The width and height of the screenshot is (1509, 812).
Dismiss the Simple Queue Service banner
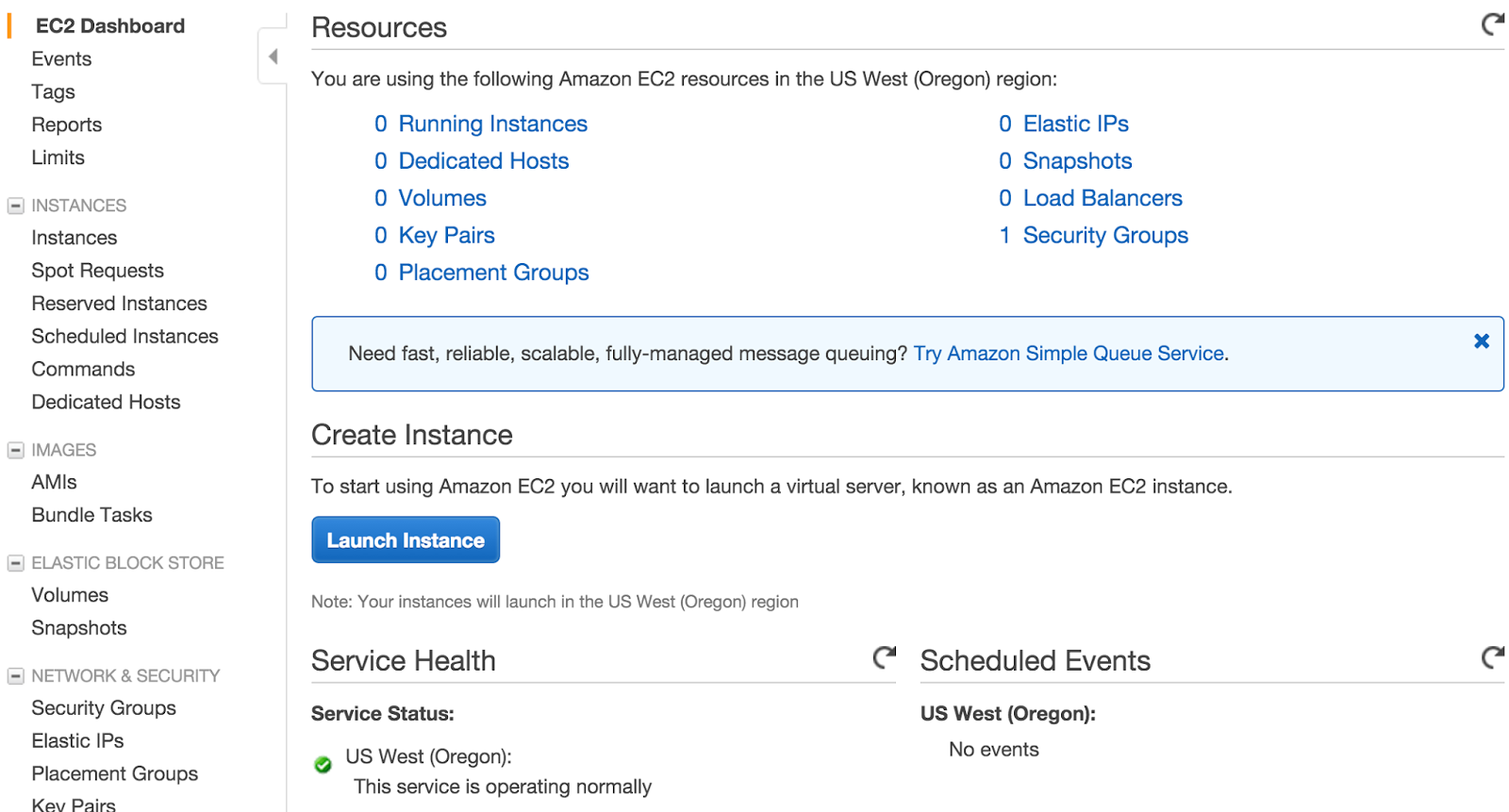pos(1482,341)
